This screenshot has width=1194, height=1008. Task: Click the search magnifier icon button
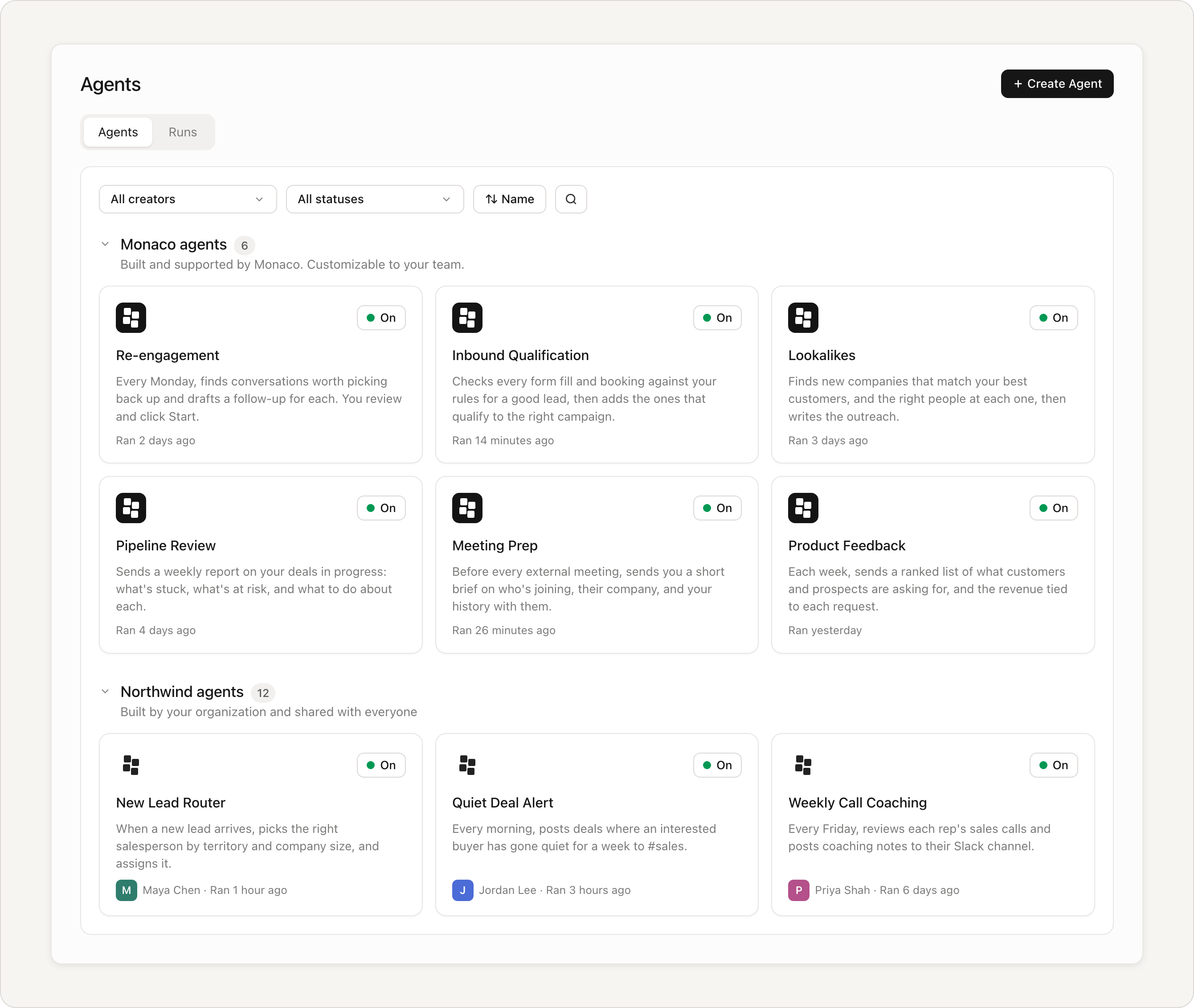coord(571,199)
